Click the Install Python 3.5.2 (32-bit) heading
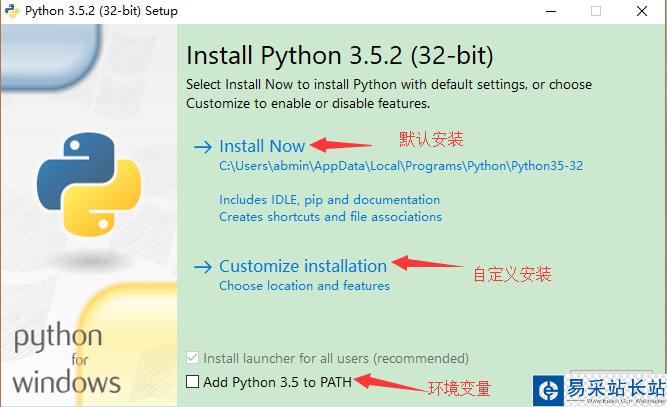The height and width of the screenshot is (407, 667). click(340, 54)
